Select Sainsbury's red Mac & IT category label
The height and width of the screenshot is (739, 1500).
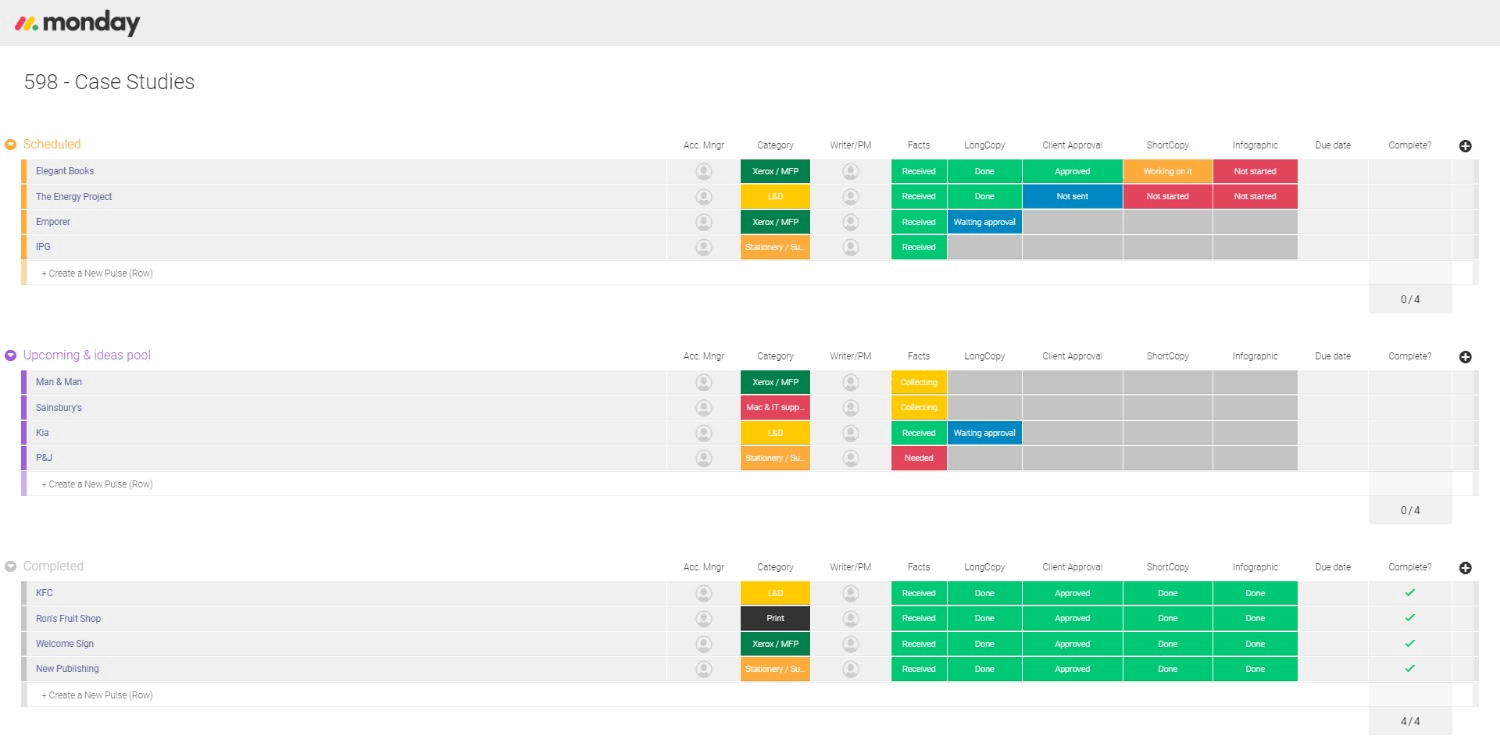click(x=775, y=408)
